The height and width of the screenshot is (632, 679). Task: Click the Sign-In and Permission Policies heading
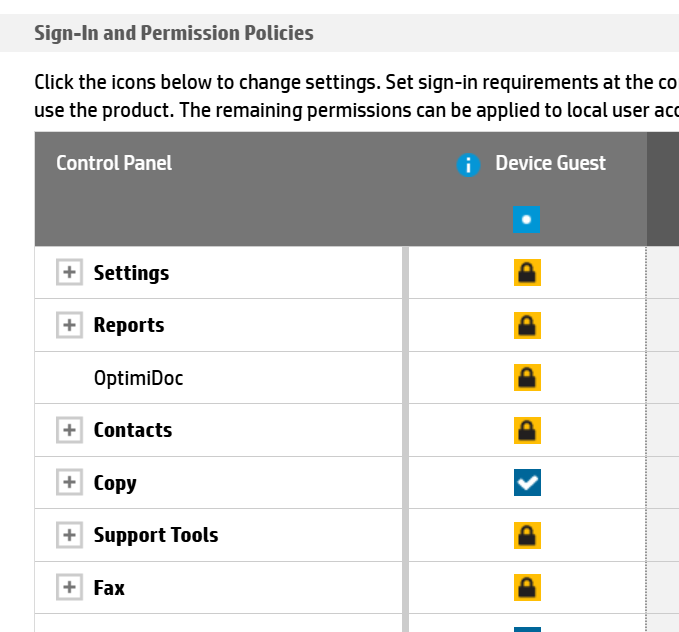click(174, 33)
